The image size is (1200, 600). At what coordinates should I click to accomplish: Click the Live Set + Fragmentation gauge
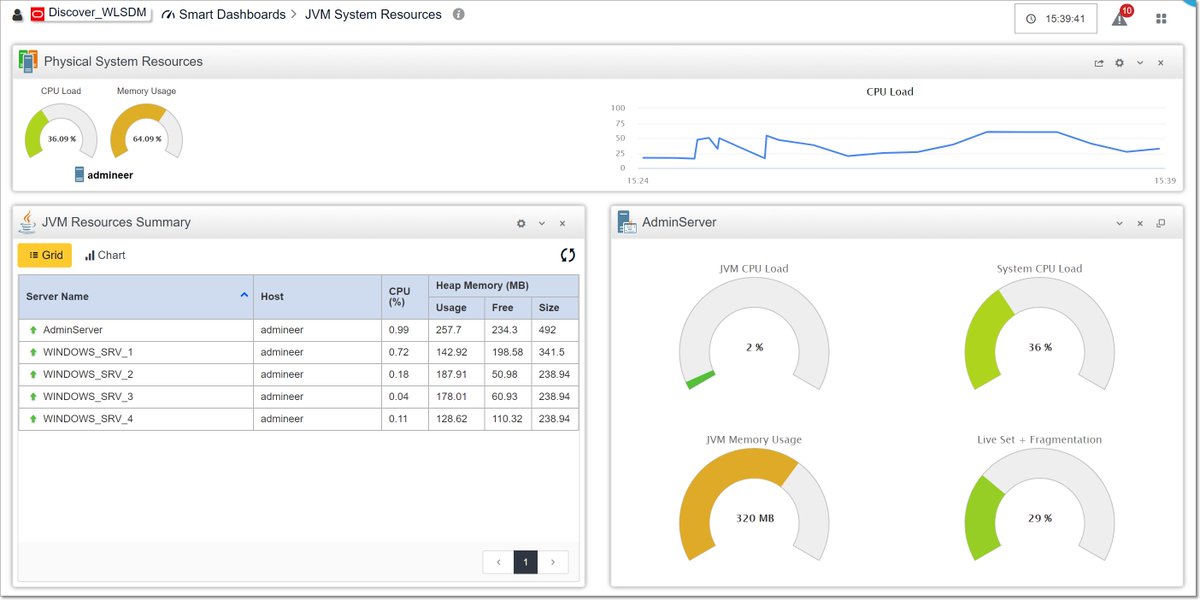(x=1040, y=505)
